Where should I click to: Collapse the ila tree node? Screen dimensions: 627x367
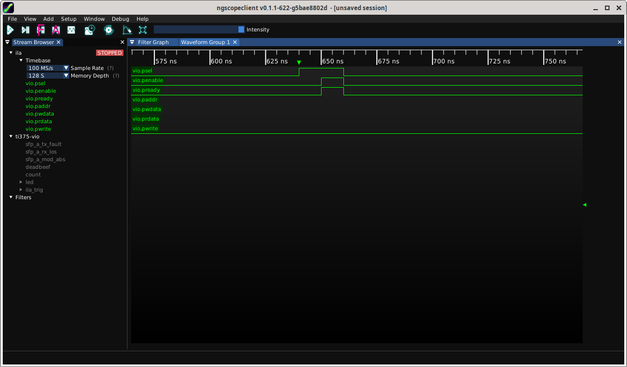coord(11,53)
